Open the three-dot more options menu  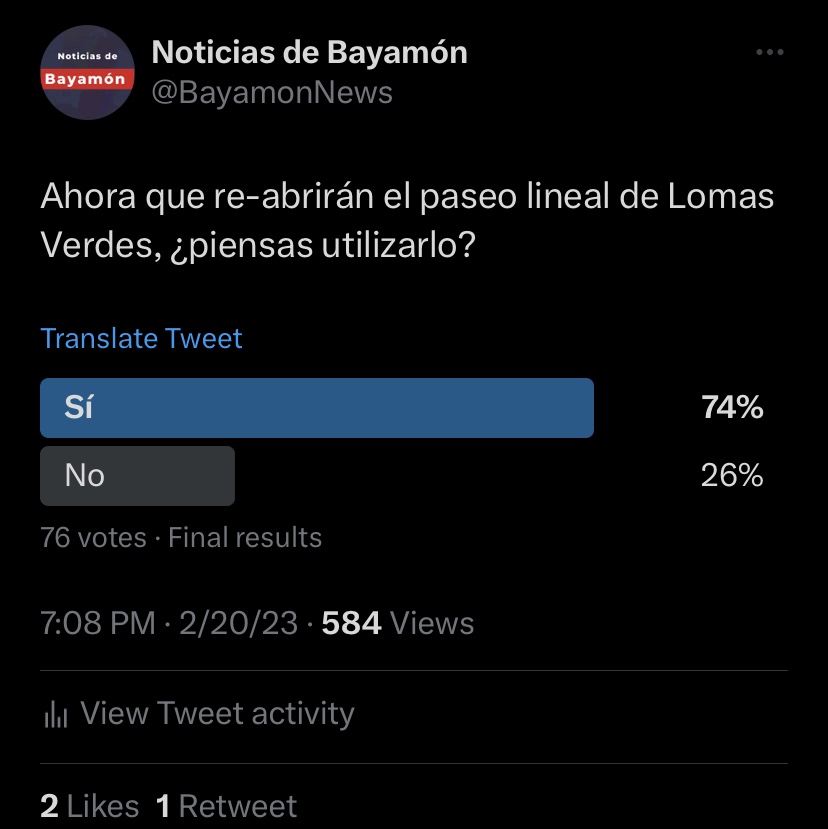(x=769, y=53)
